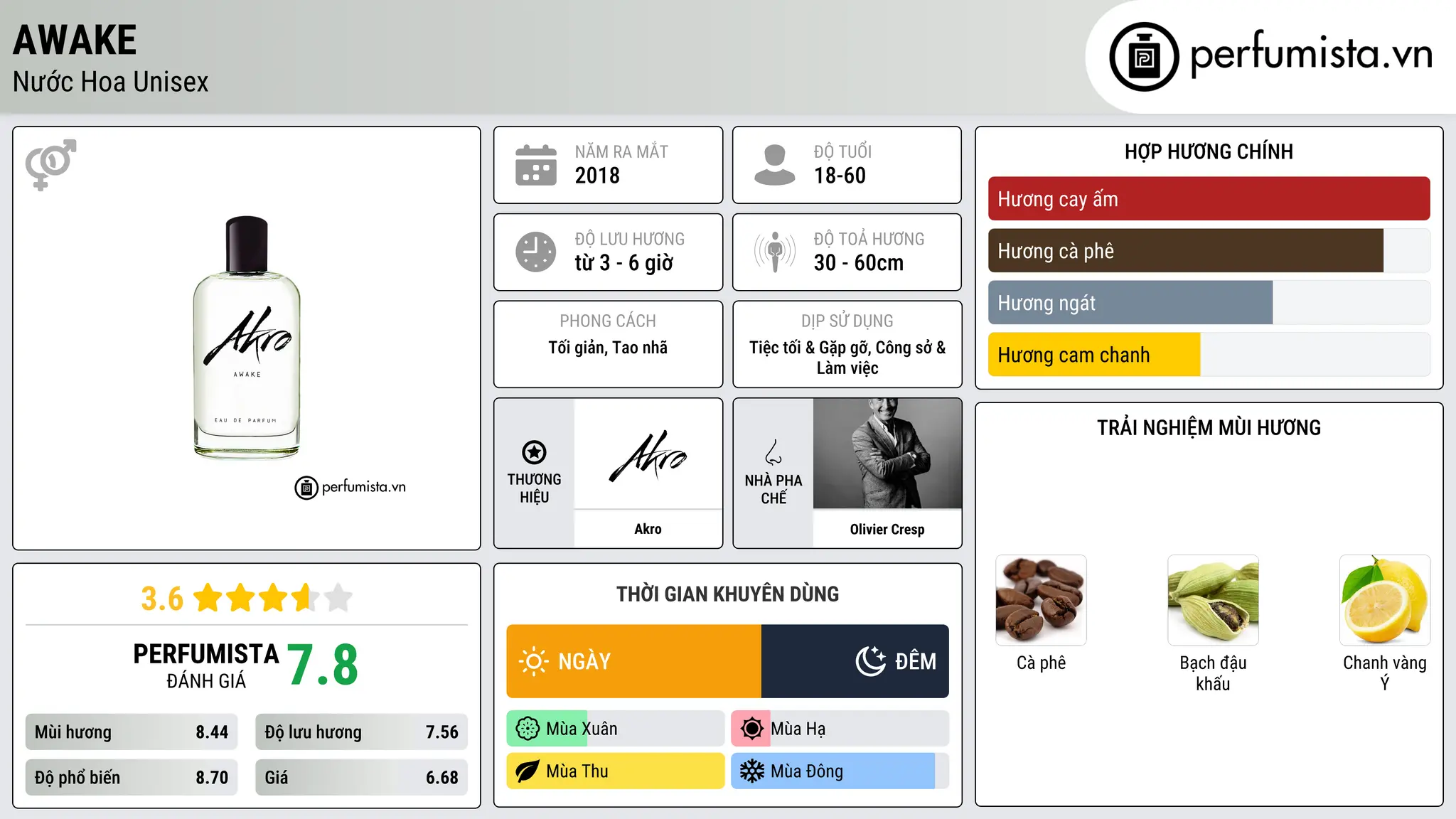This screenshot has height=819, width=1456.
Task: Click the Mùi hương 8.44 score row
Action: pos(132,732)
